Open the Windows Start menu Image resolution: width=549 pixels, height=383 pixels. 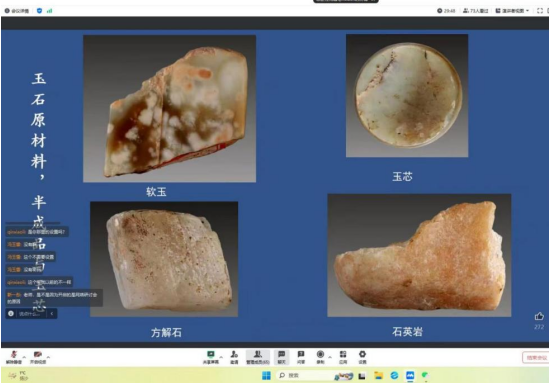266,375
